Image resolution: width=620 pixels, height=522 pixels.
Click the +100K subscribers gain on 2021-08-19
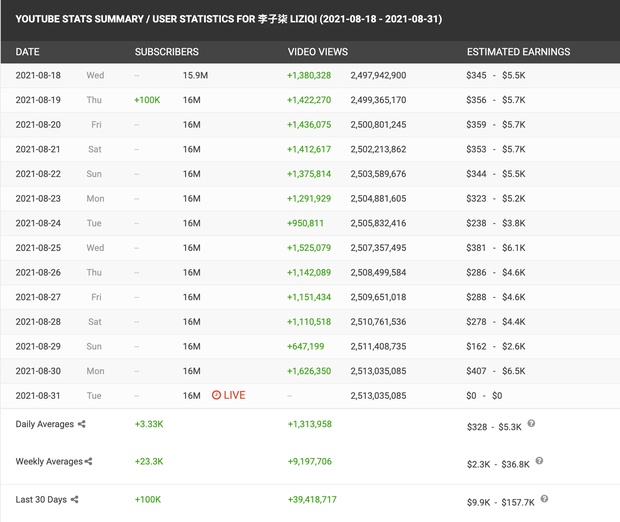tap(147, 100)
